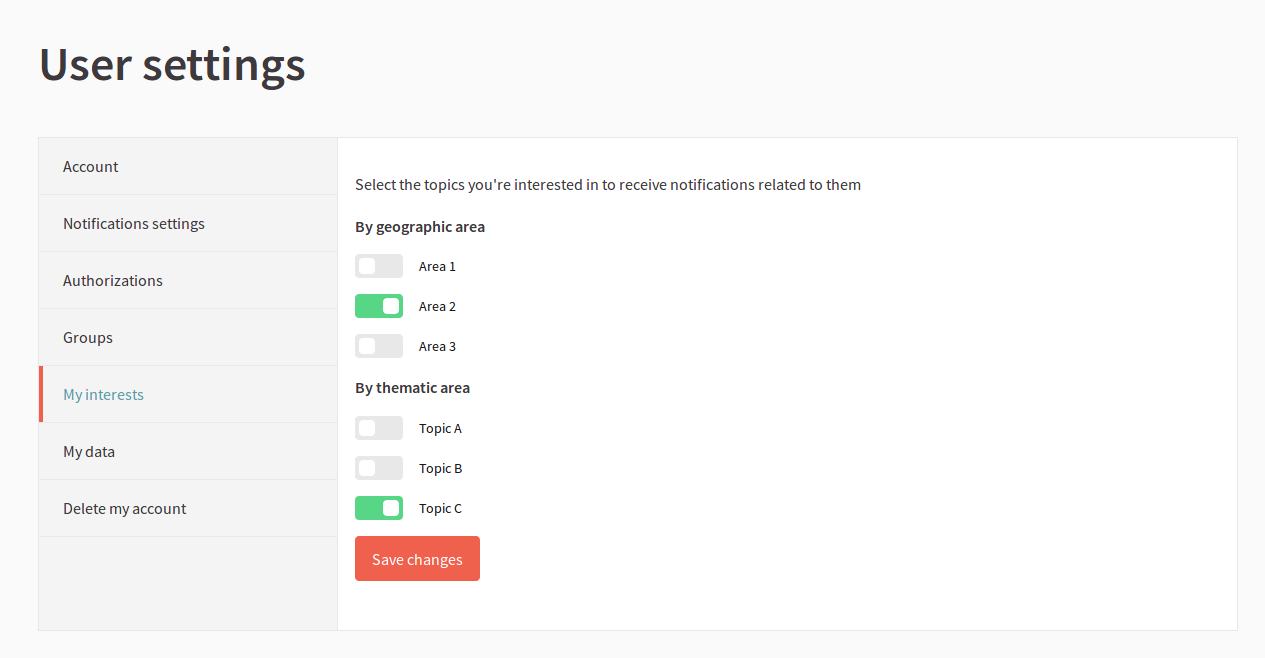Click the Topic C label
1265x658 pixels.
(440, 508)
